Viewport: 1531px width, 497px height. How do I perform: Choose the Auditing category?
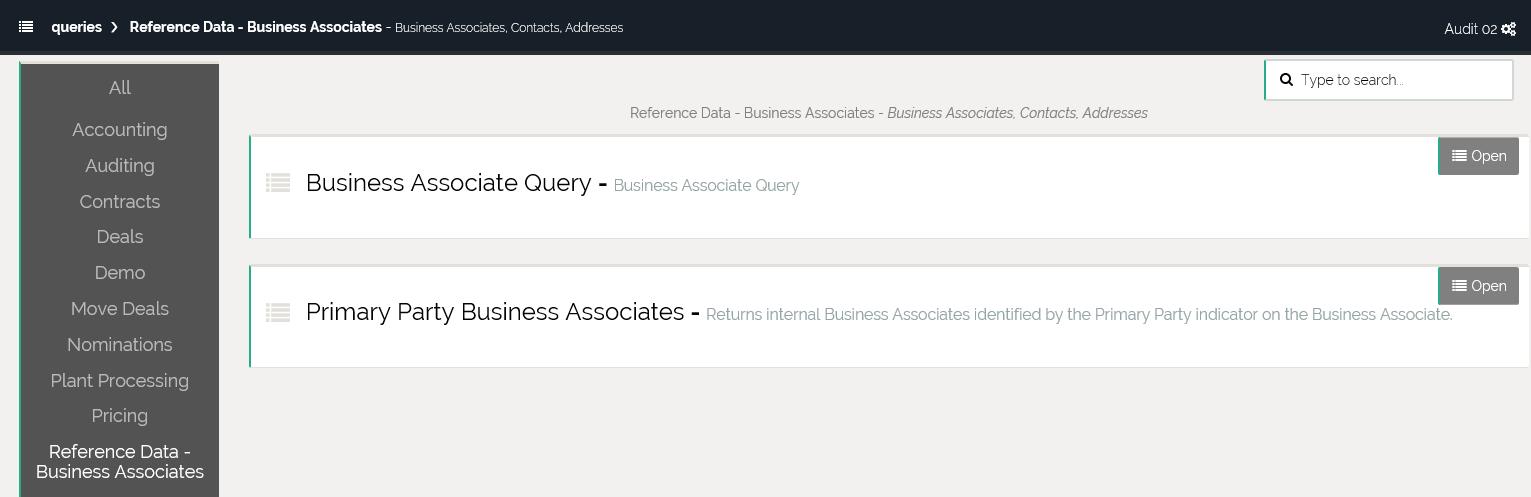[119, 166]
